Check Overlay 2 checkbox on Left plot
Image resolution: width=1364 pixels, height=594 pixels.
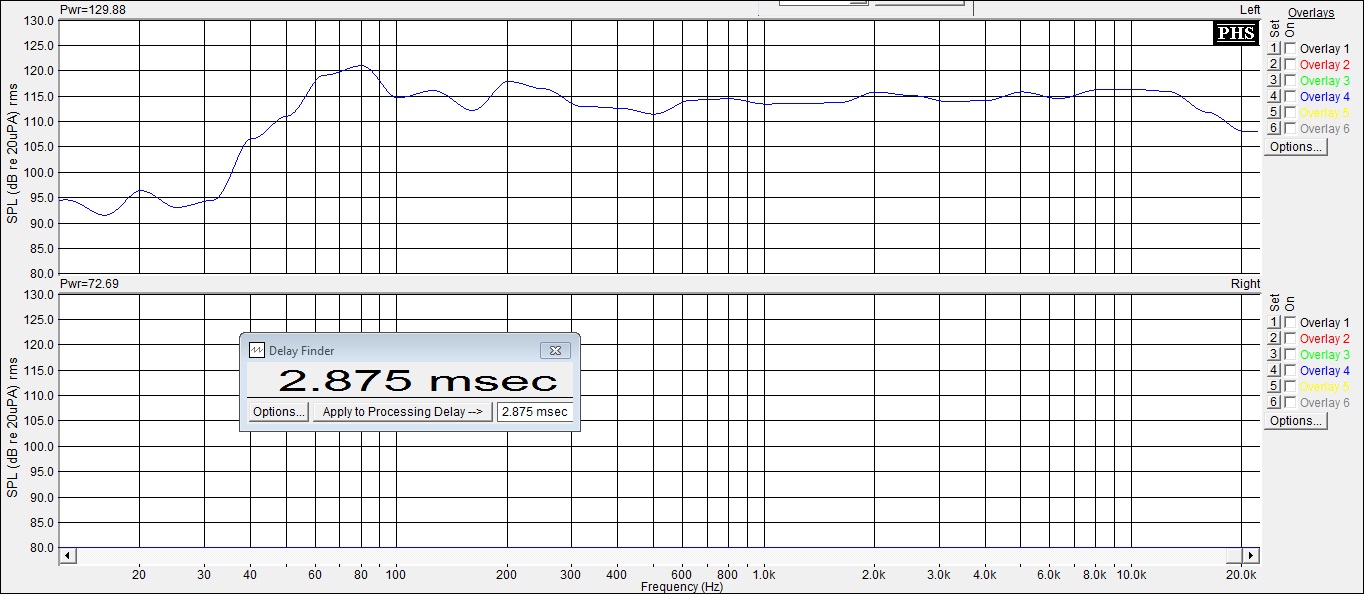click(x=1291, y=65)
